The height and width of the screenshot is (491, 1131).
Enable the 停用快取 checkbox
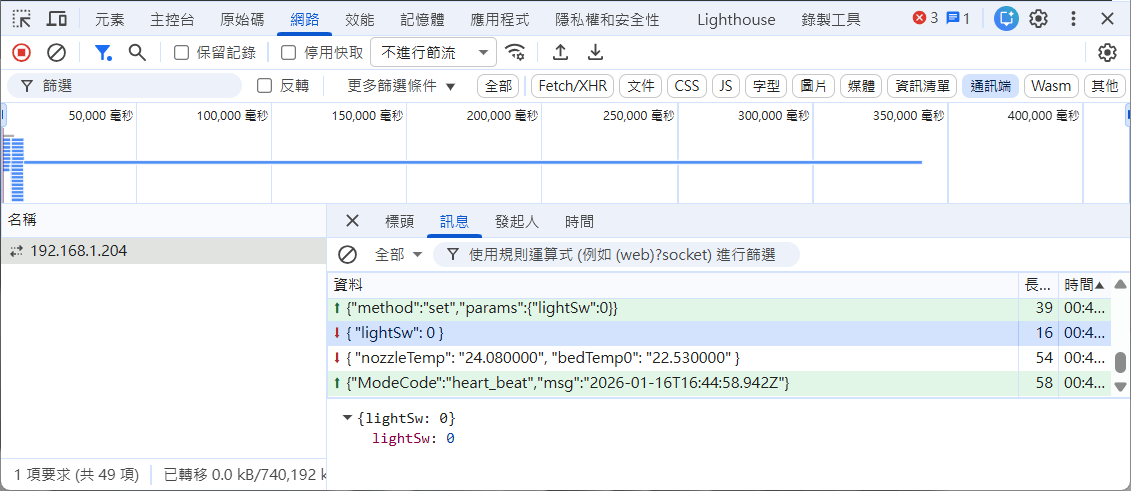pyautogui.click(x=289, y=52)
